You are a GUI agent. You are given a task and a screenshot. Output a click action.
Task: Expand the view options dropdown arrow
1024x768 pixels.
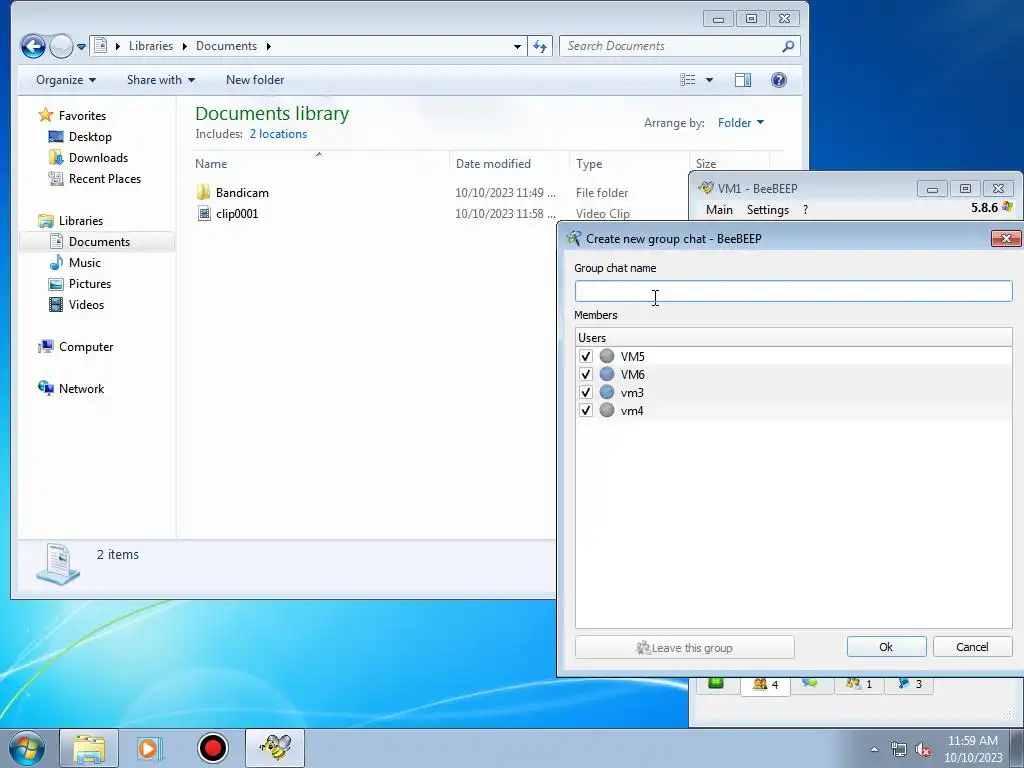coord(709,80)
